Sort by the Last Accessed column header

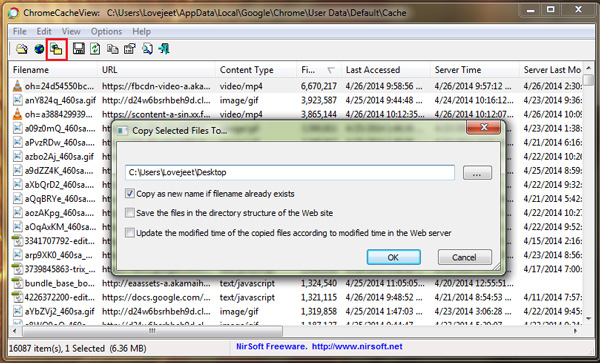(386, 70)
